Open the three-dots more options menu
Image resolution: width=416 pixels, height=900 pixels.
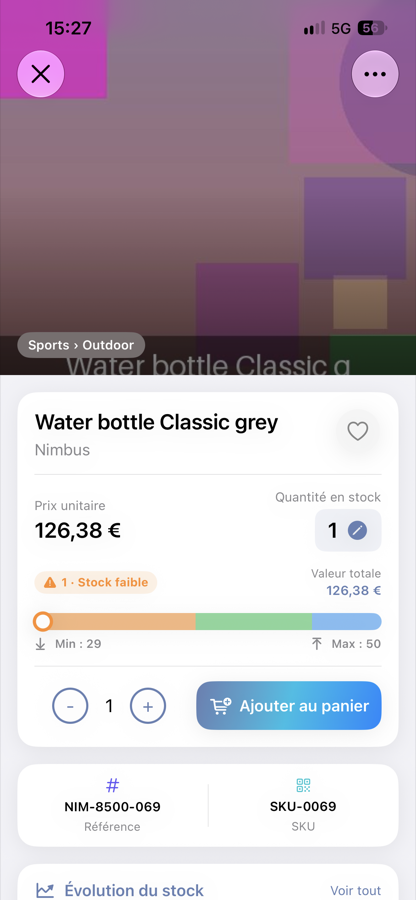coord(375,74)
